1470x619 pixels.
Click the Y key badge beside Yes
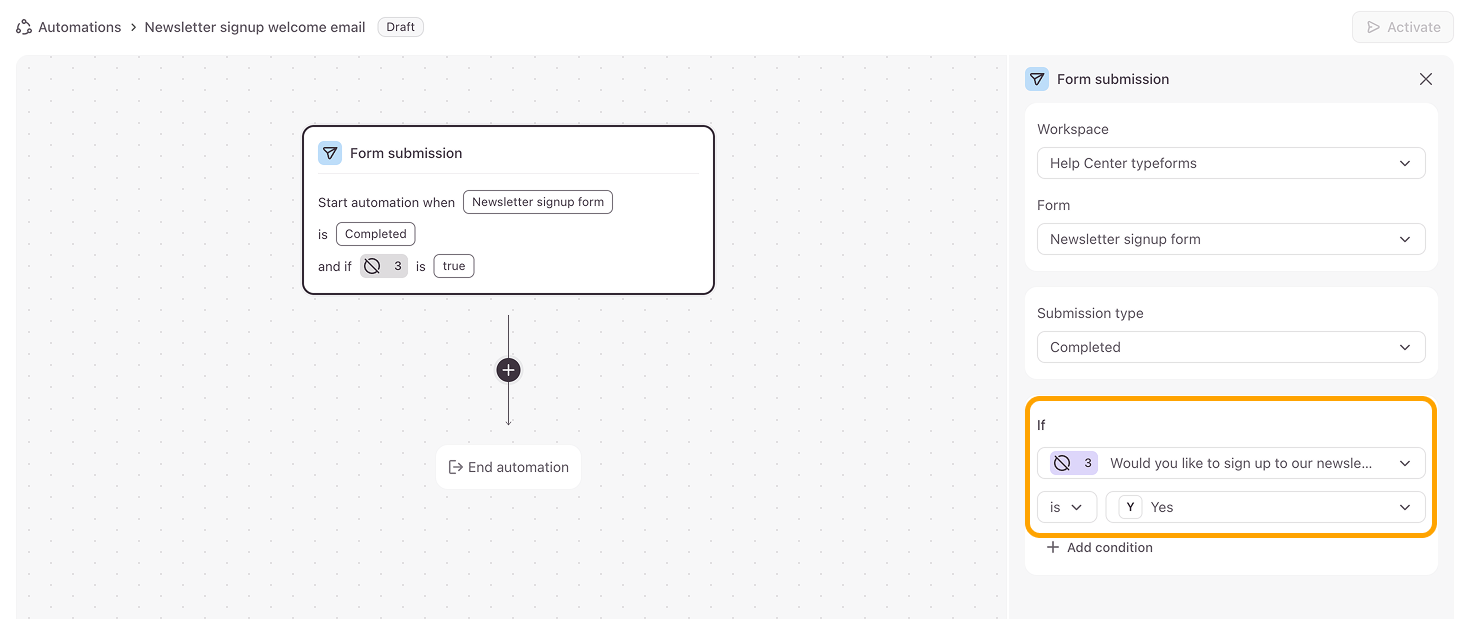click(x=1130, y=507)
